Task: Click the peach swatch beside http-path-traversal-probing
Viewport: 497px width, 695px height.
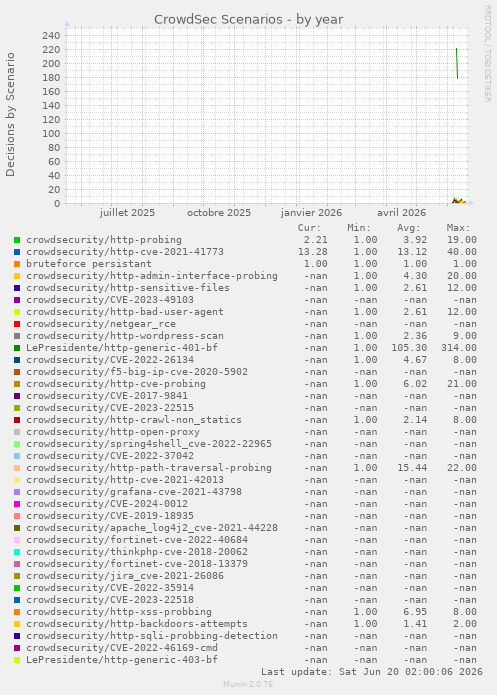Action: click(x=17, y=468)
